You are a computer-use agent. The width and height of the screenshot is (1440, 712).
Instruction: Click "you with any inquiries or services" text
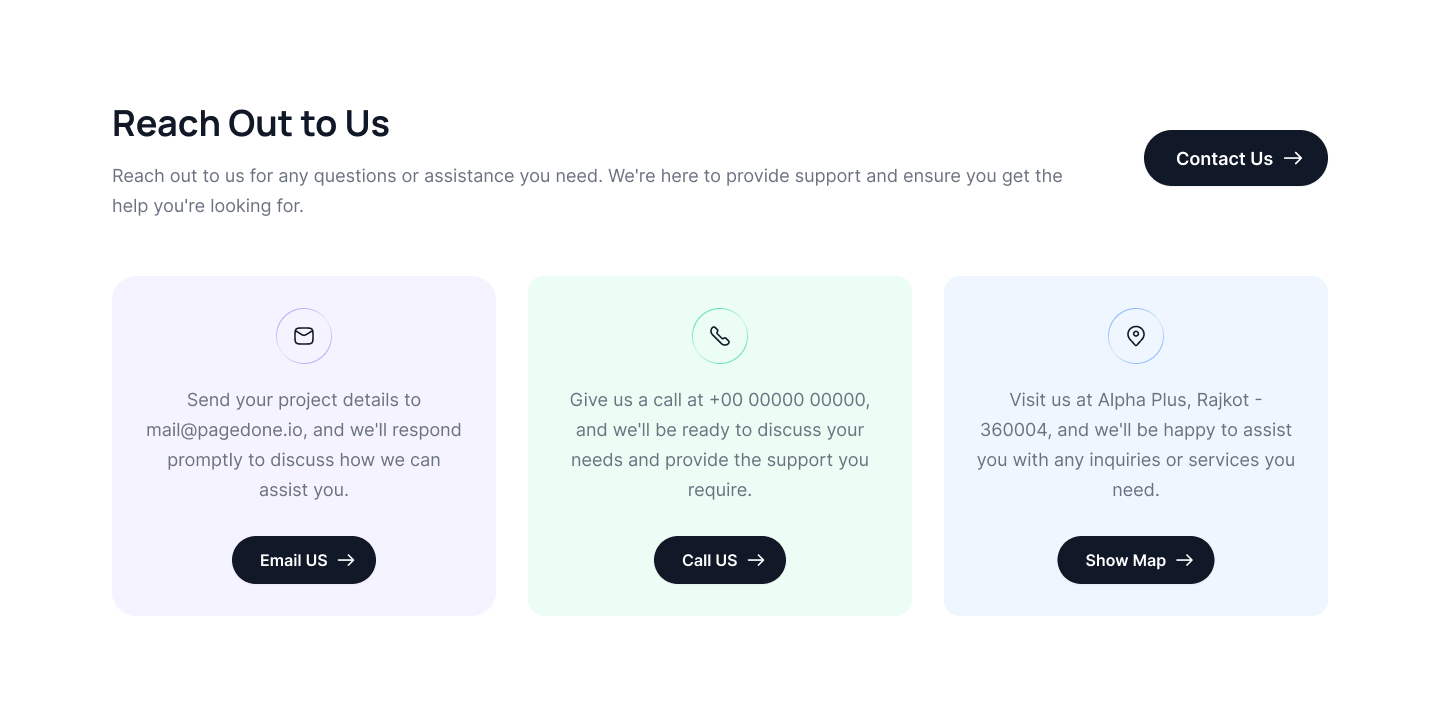point(1120,460)
